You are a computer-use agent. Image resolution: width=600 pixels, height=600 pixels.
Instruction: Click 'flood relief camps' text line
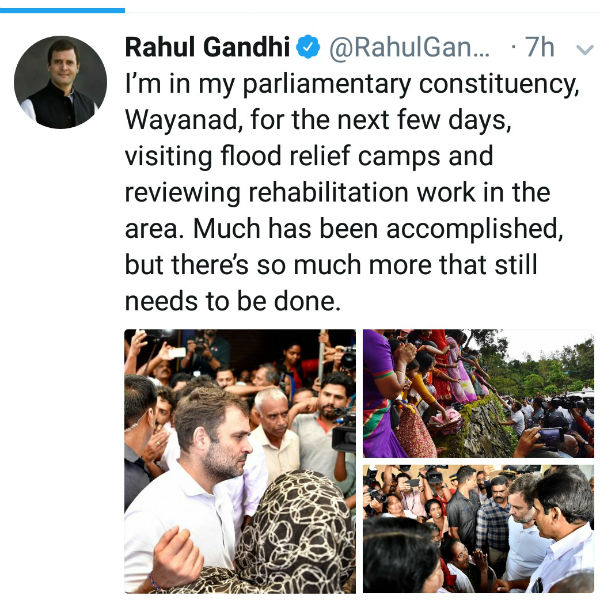309,156
